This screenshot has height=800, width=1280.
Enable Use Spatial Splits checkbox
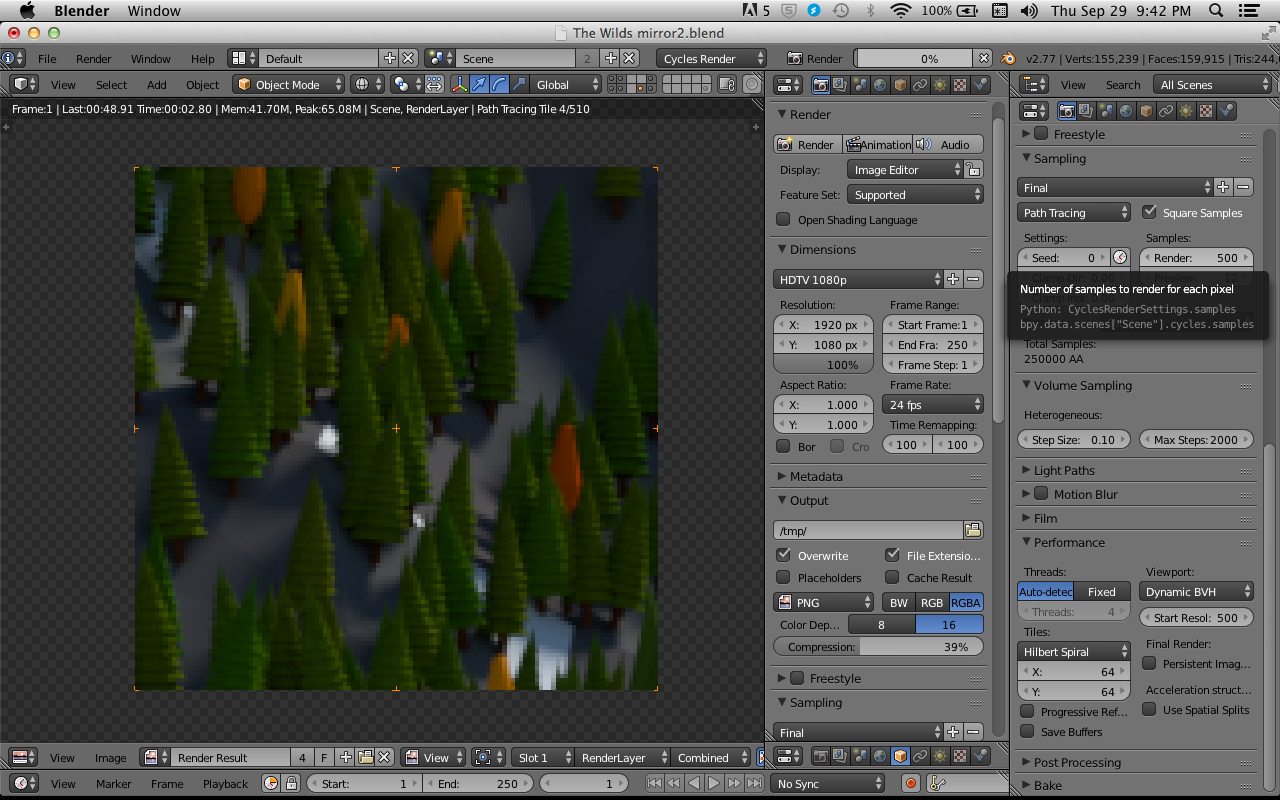tap(1149, 709)
